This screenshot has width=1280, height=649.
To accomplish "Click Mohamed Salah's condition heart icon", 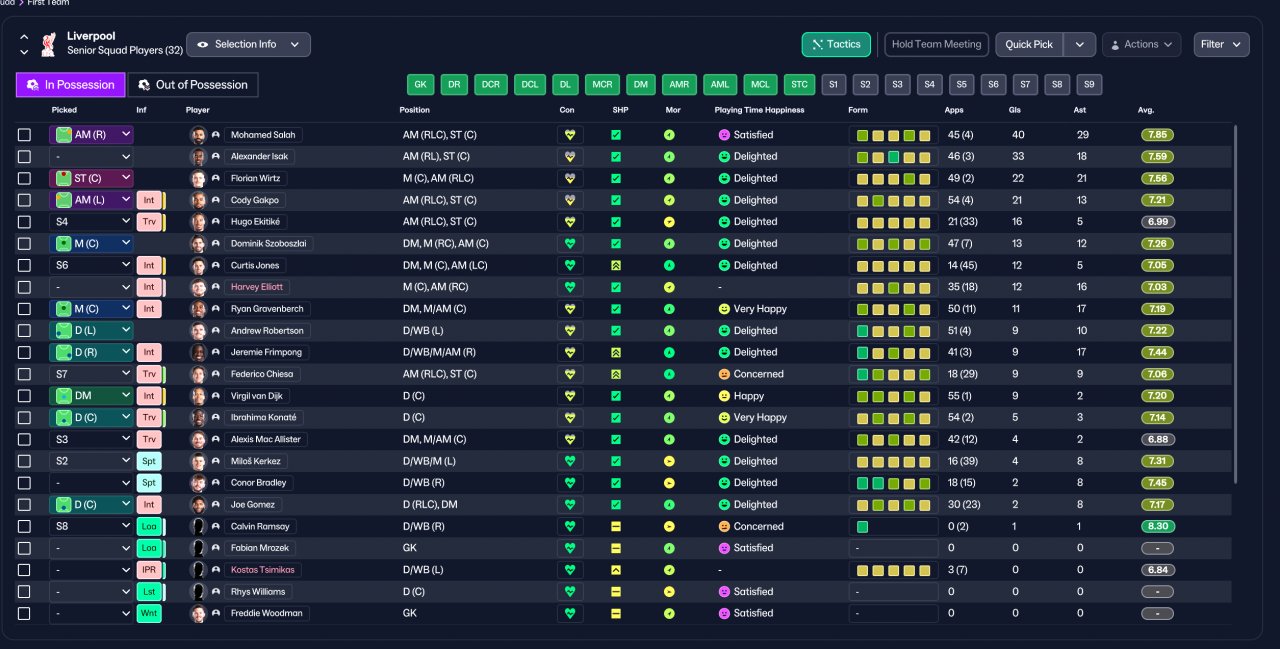I will point(570,135).
